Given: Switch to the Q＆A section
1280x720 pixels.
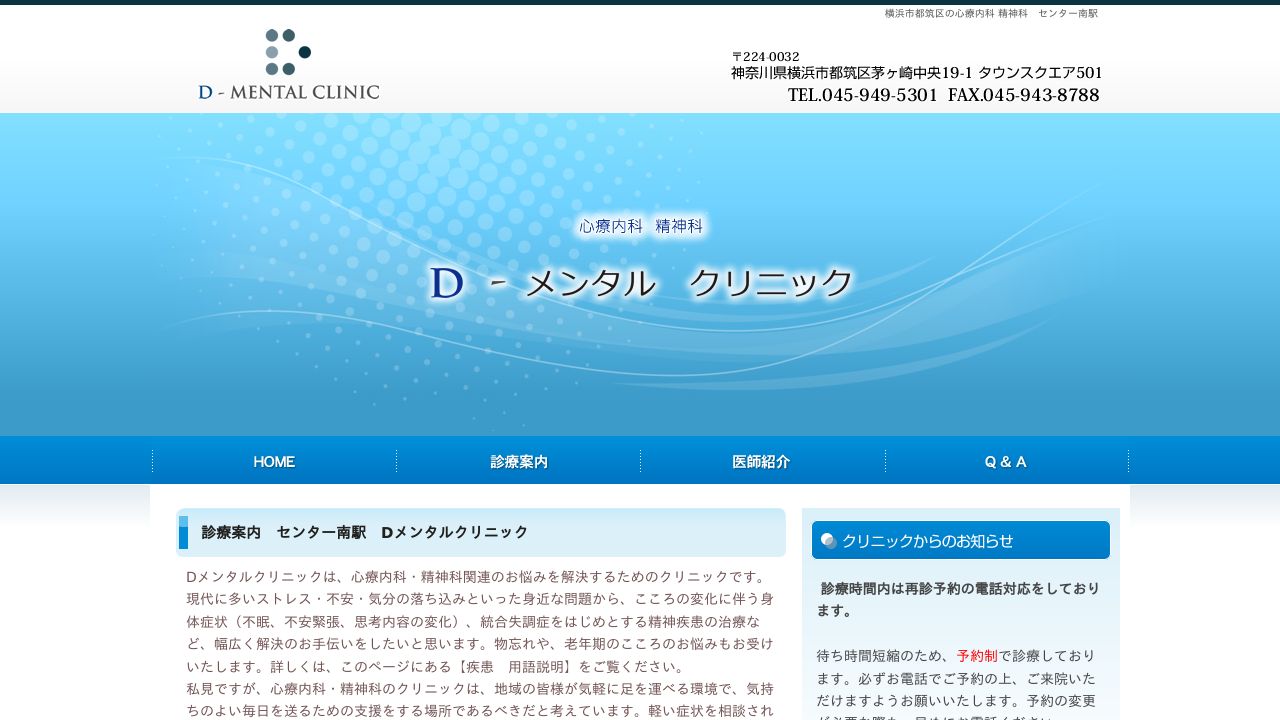Looking at the screenshot, I should pos(1006,461).
